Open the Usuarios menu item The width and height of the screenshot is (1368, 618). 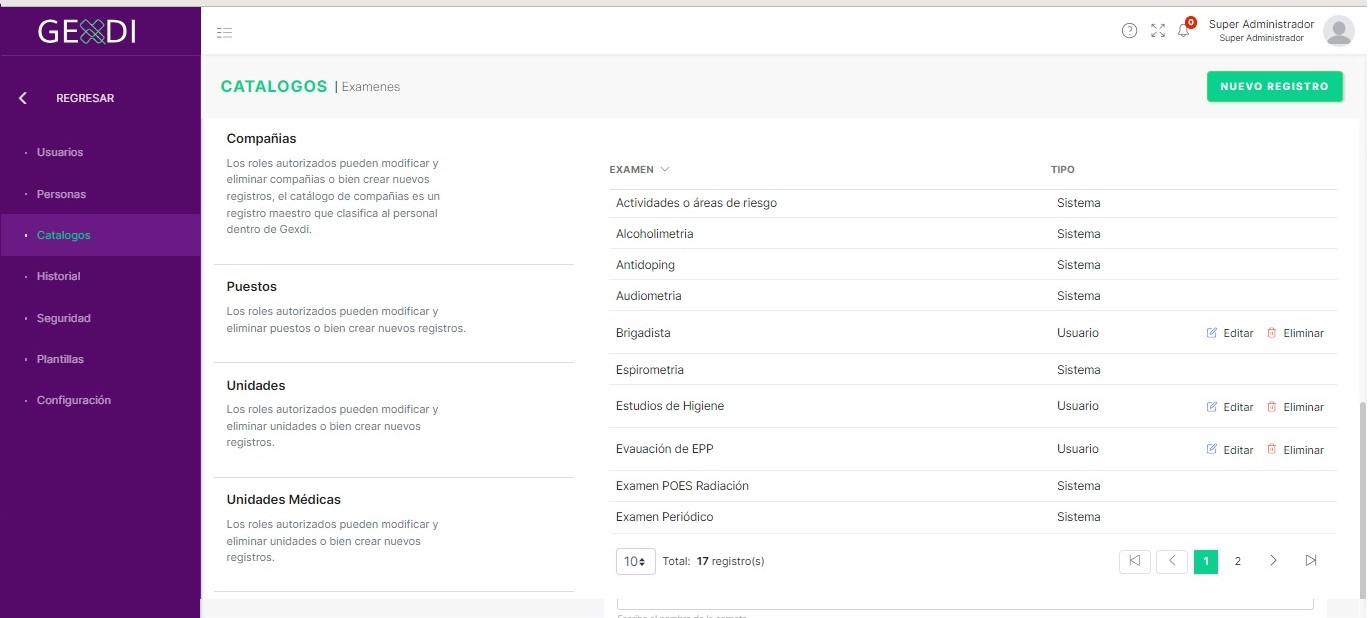(x=60, y=152)
